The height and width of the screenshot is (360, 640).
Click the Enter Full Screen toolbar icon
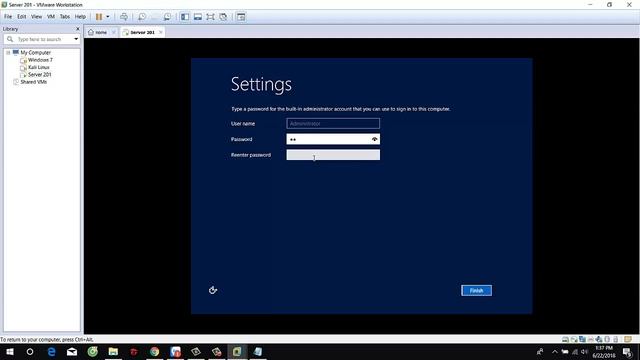pos(210,17)
